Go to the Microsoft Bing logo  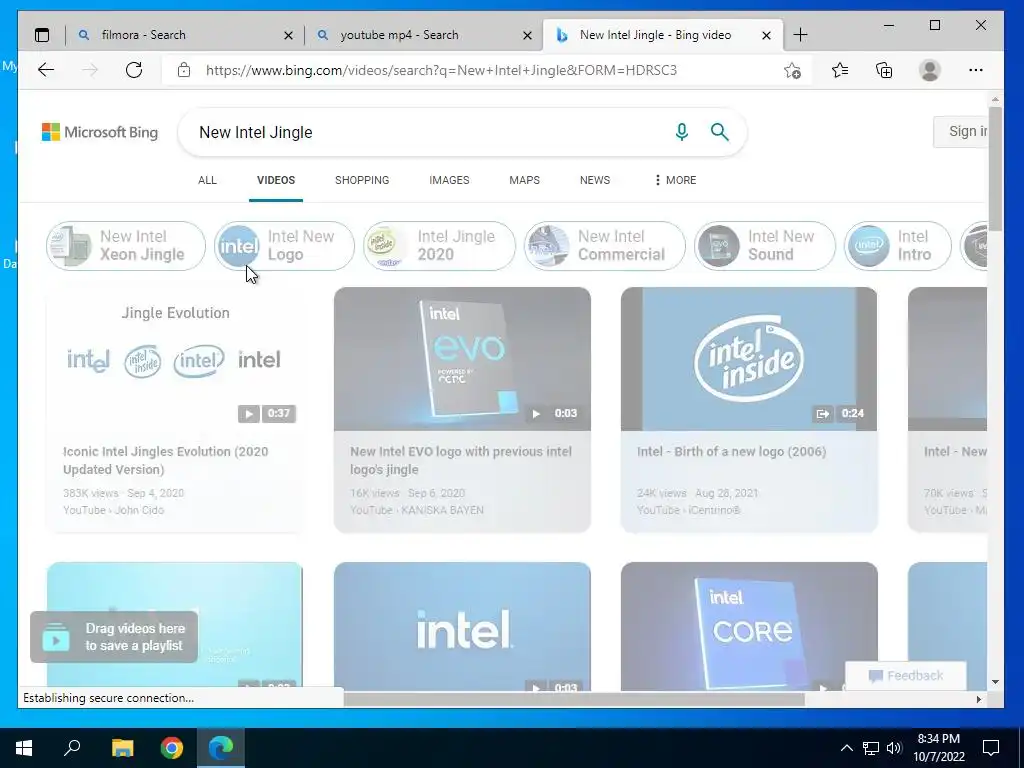click(x=100, y=132)
